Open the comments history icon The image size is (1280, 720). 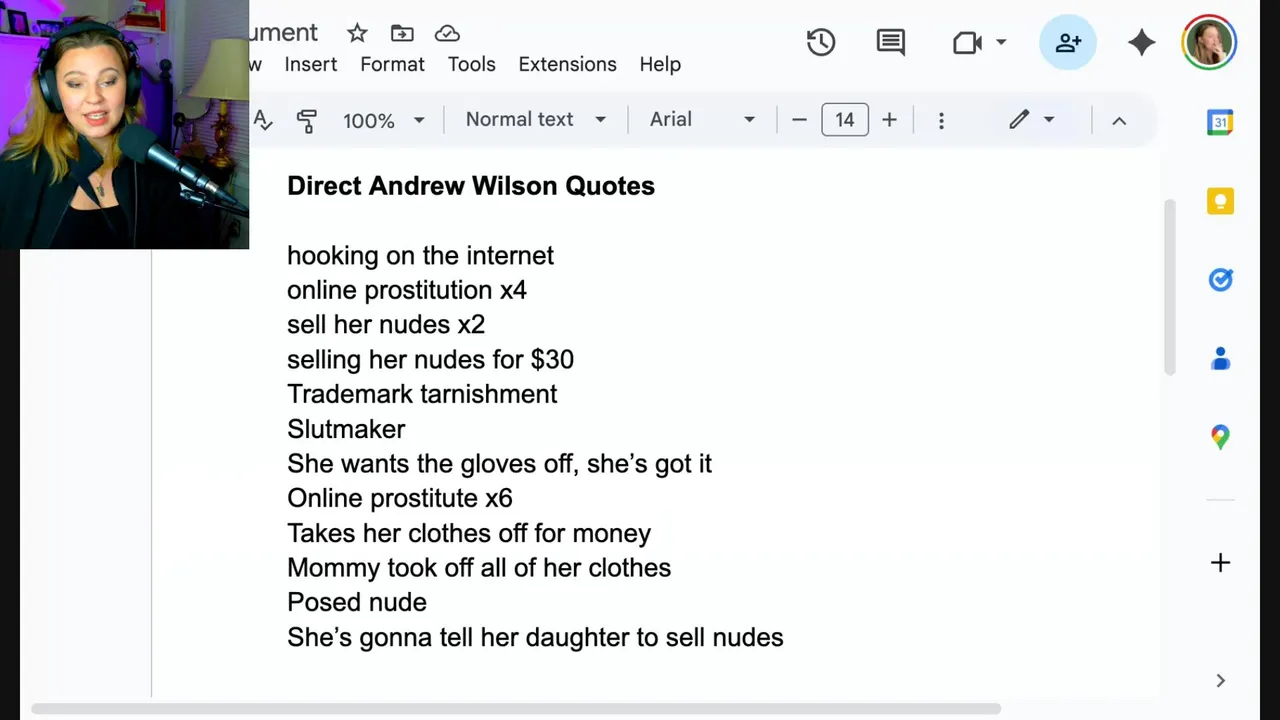[x=890, y=42]
